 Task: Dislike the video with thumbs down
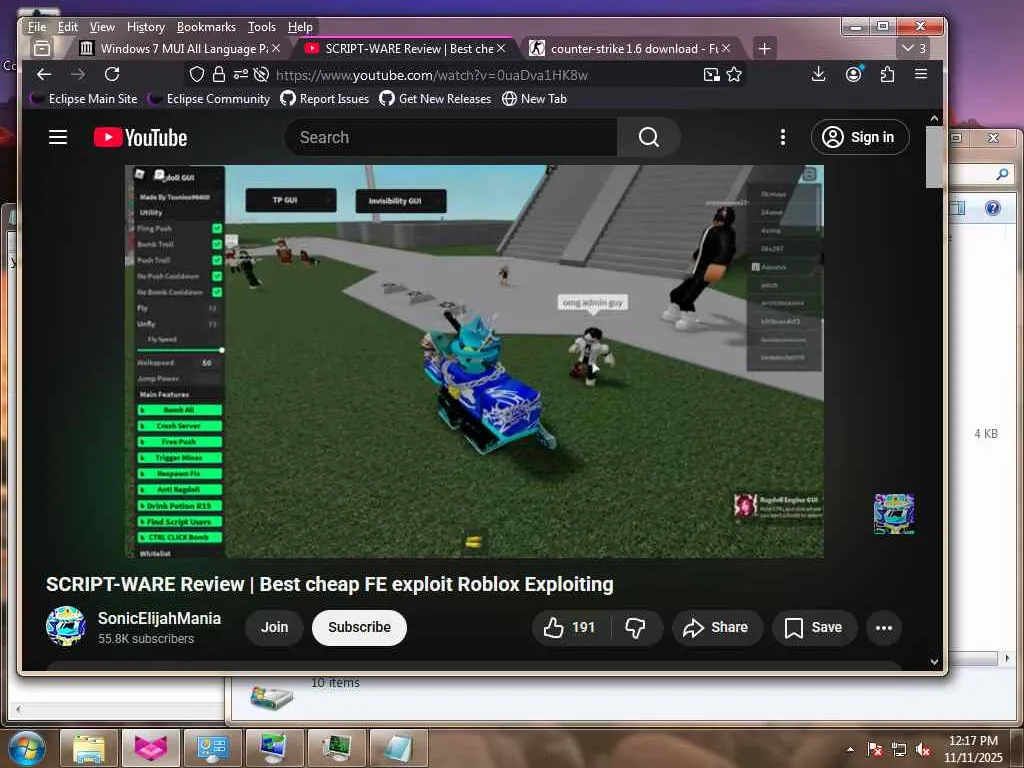(635, 628)
